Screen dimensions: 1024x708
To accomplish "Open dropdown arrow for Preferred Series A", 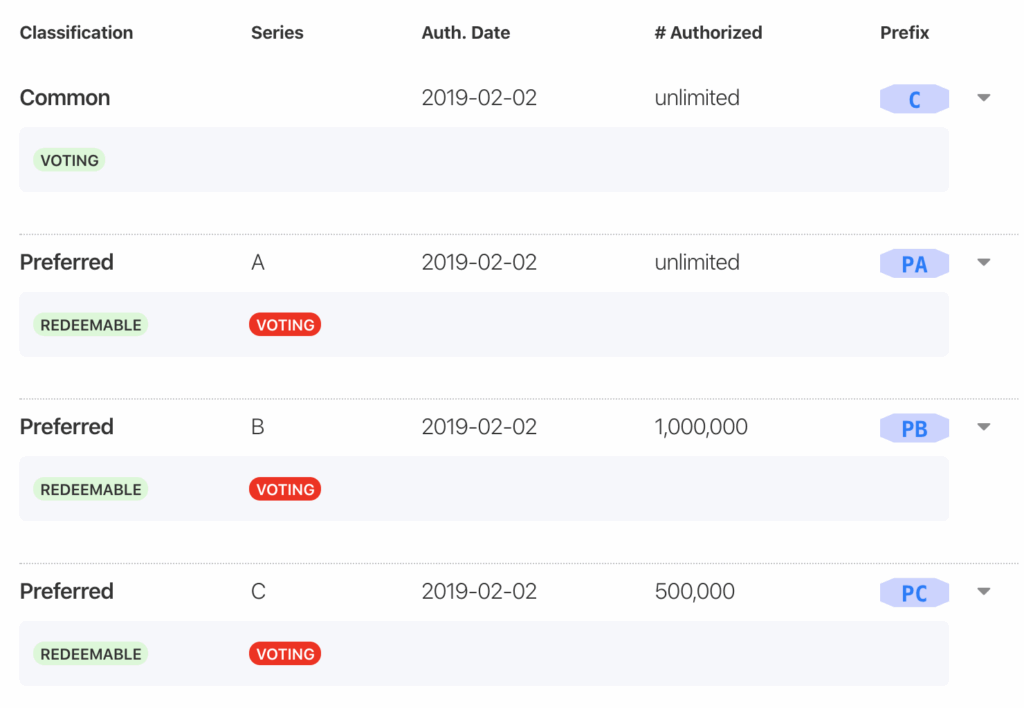I will [983, 262].
